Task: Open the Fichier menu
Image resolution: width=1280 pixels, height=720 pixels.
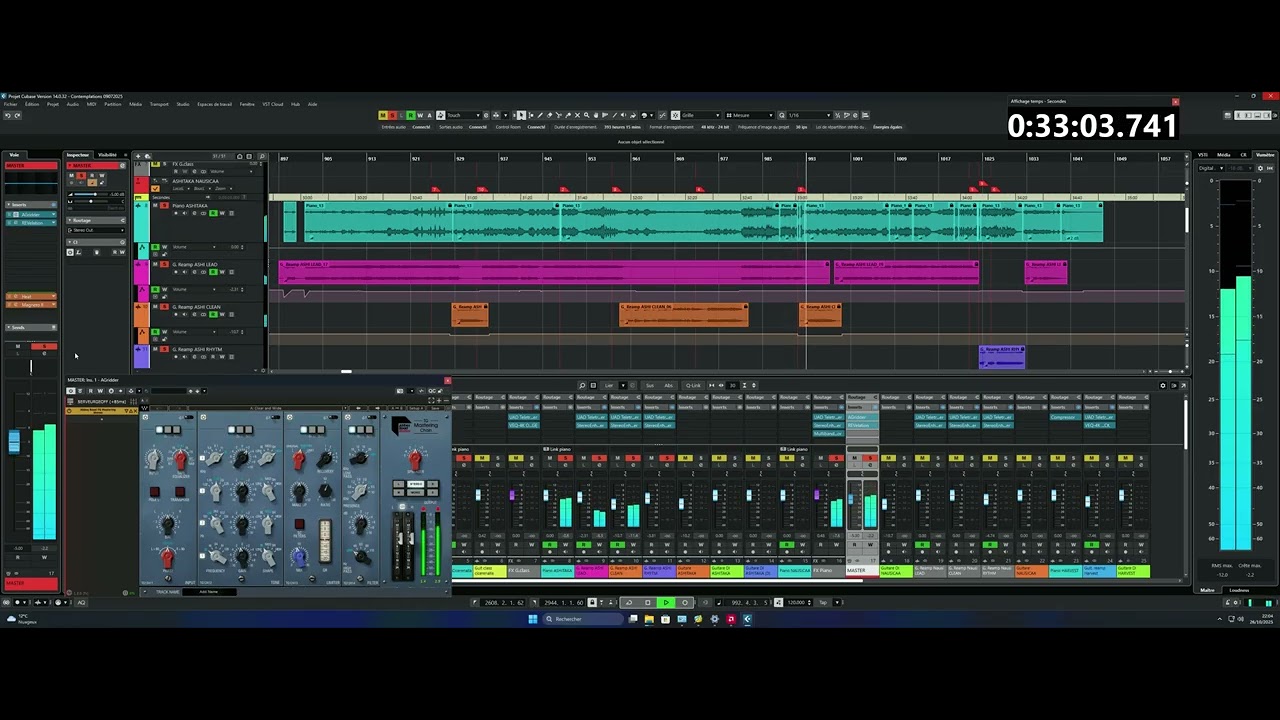Action: tap(10, 104)
